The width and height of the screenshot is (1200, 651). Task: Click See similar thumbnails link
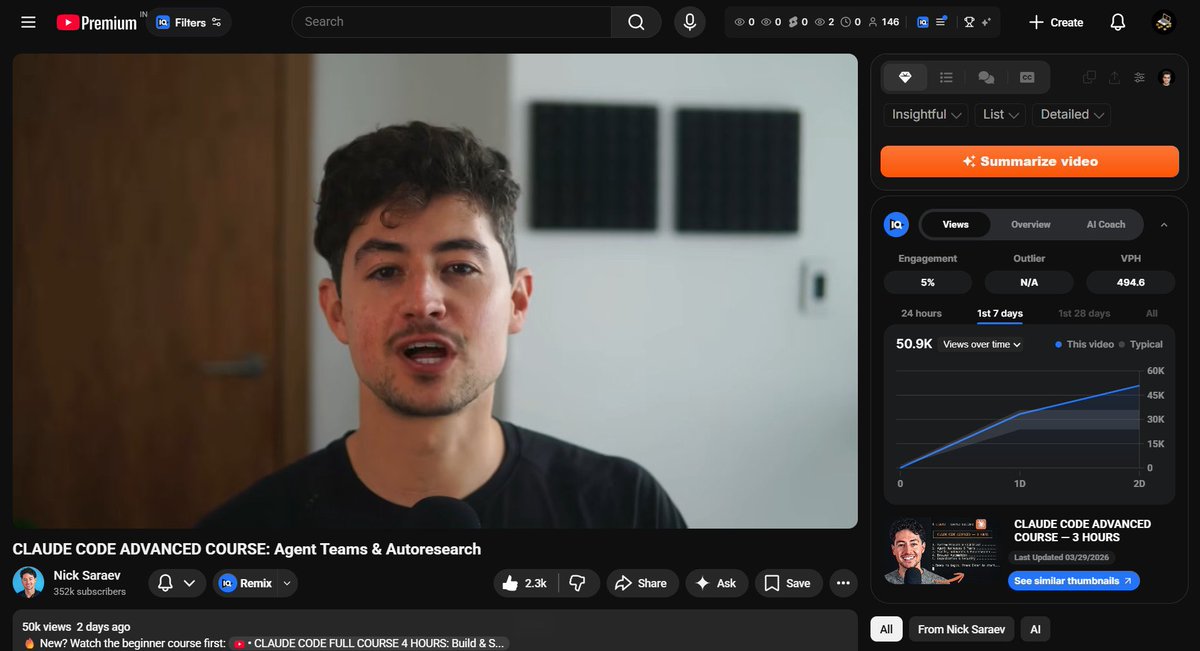point(1073,581)
